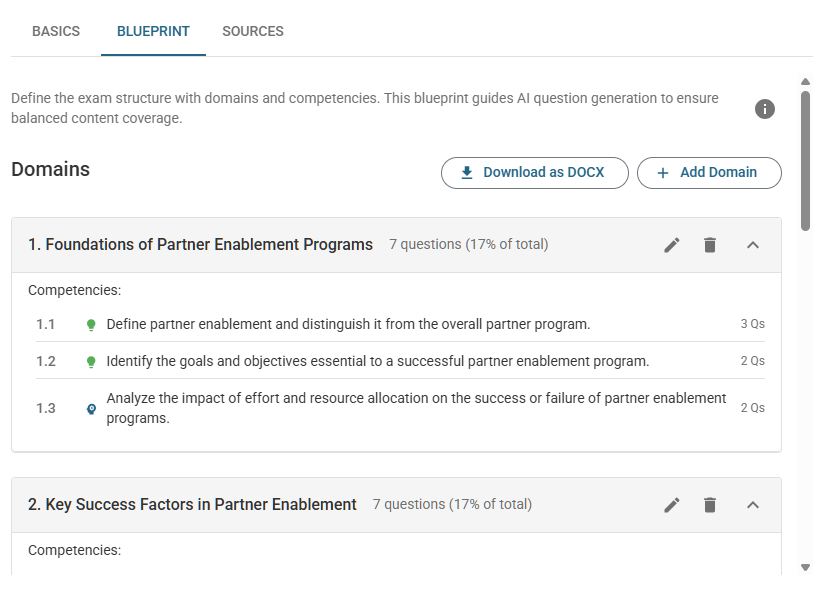Screen dimensions: 825x597
Task: Click green lightbulb icon for competency 1.2
Action: 91,362
